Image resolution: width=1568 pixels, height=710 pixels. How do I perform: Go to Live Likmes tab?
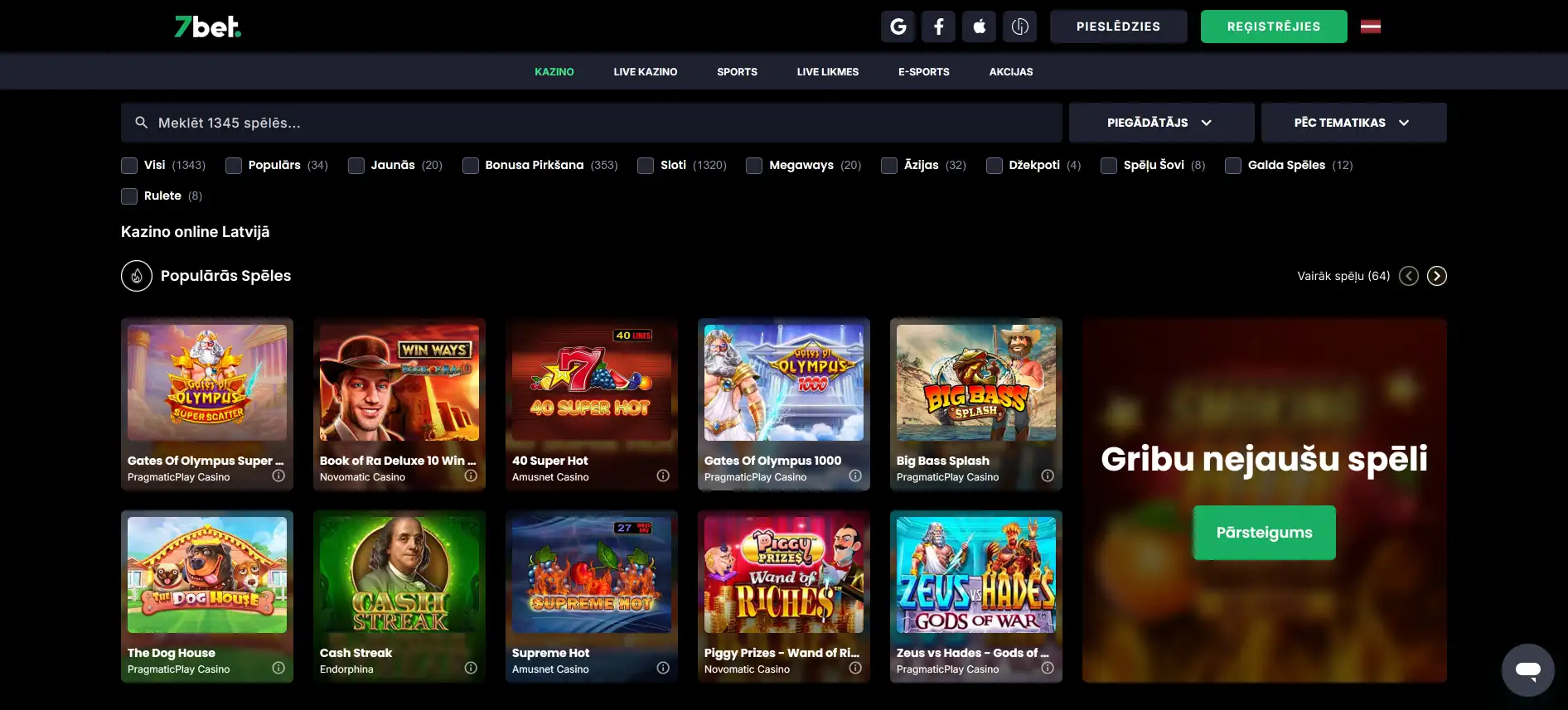[828, 72]
